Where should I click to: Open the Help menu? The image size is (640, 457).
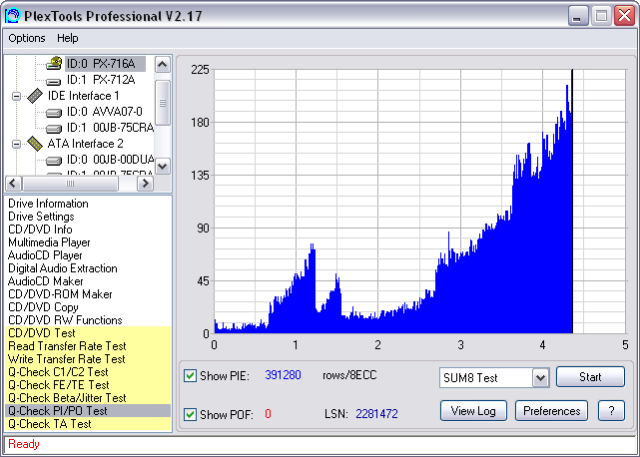coord(67,38)
